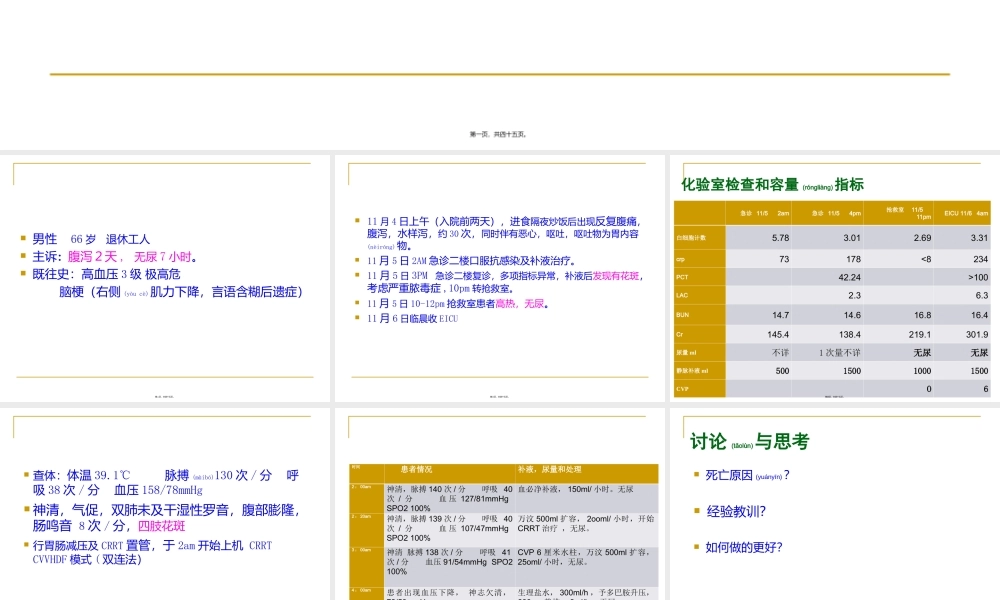Click the line beginning '脑梗（右侧'
1000x600 pixels.
180,292
